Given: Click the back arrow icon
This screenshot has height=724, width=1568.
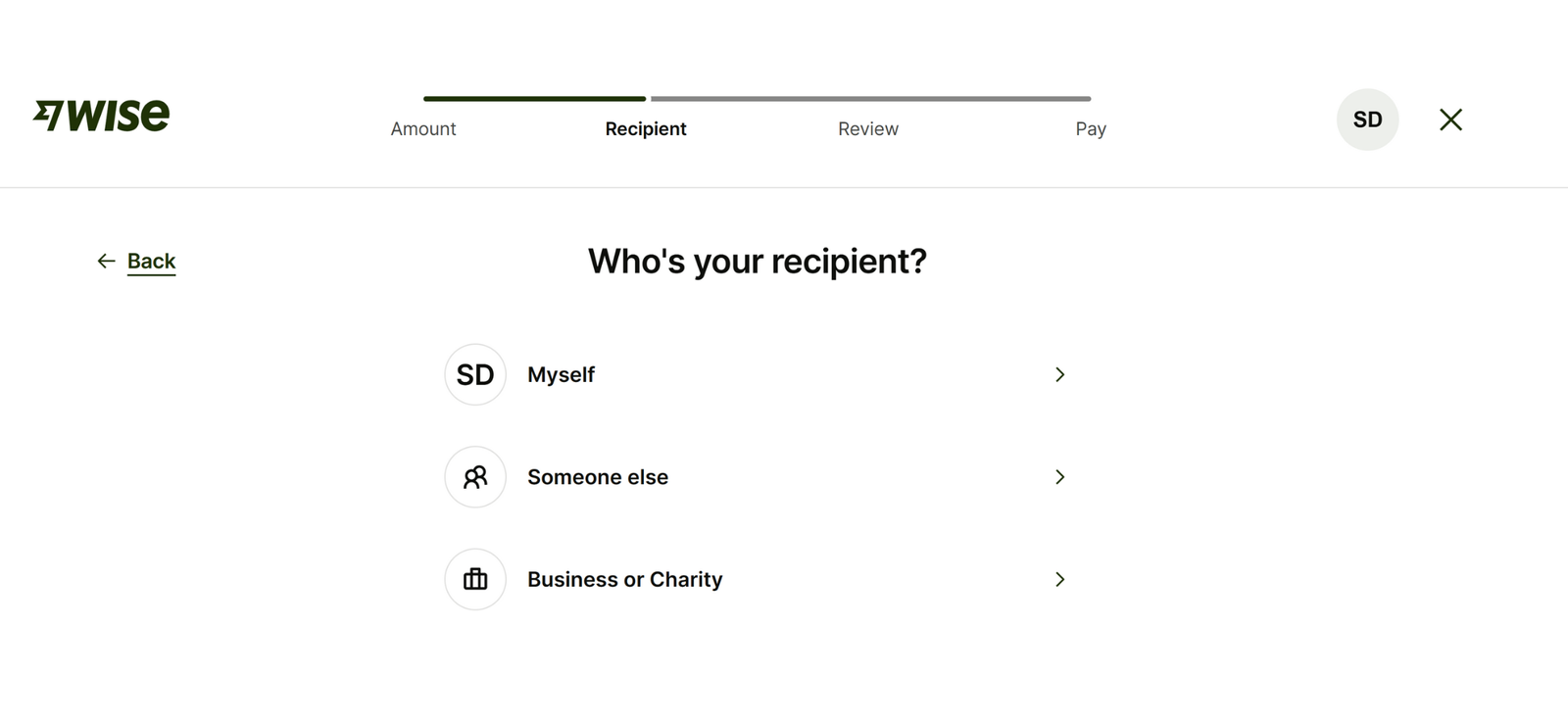Looking at the screenshot, I should (106, 261).
